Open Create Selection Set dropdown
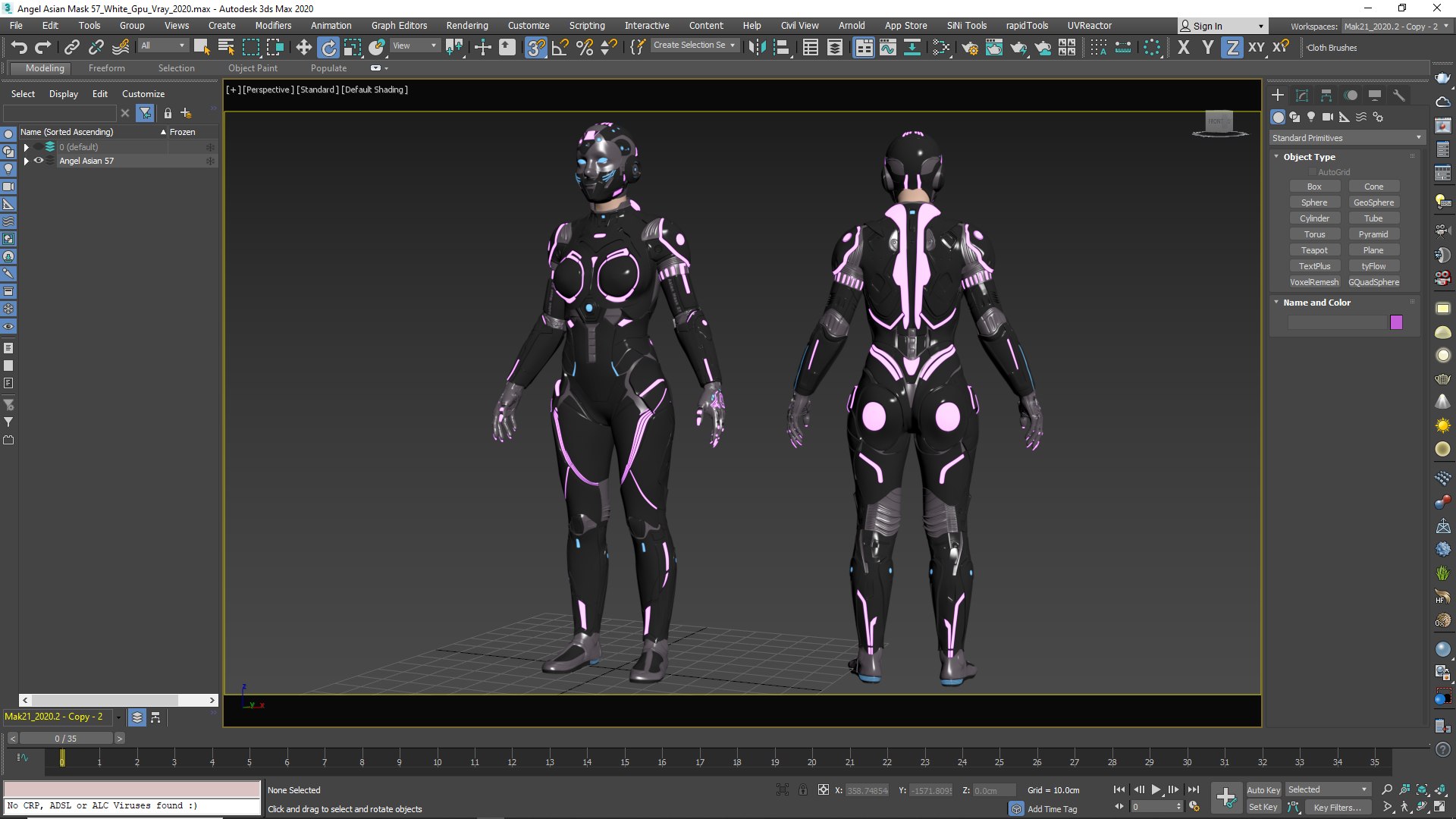 [x=694, y=45]
